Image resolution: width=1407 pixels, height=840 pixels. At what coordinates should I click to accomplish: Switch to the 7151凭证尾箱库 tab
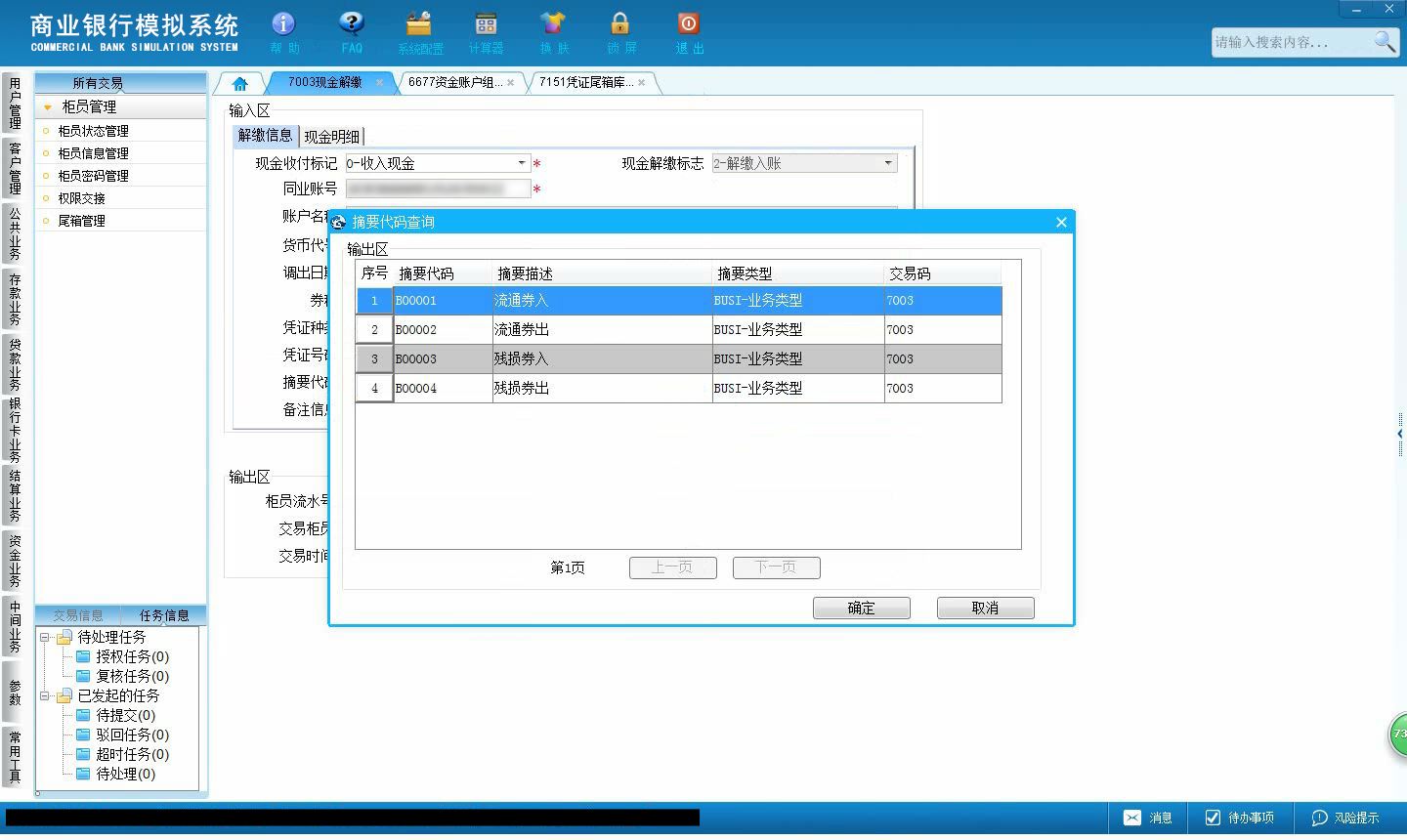[586, 83]
